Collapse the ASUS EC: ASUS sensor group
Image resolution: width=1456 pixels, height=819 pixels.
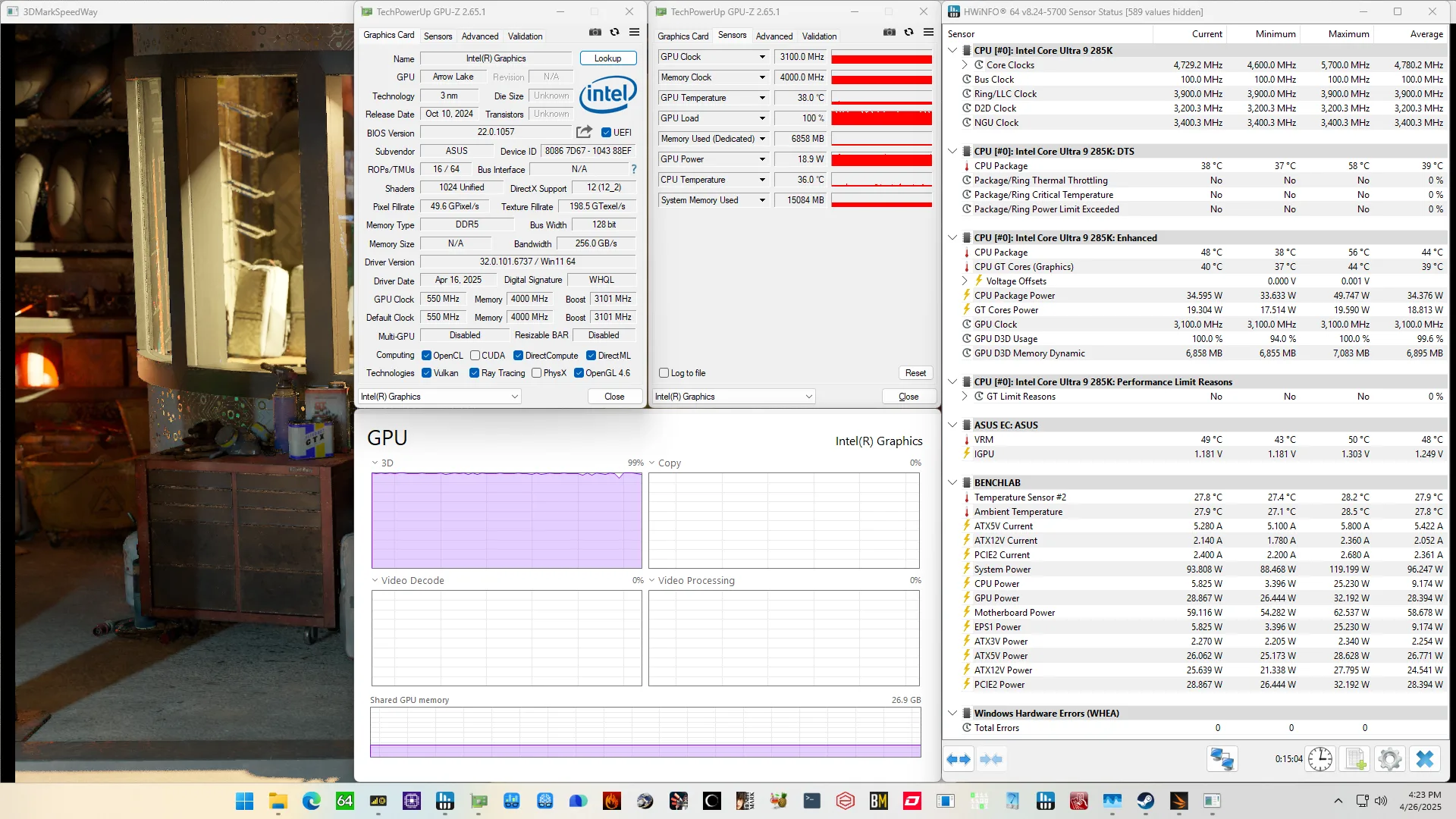click(952, 425)
